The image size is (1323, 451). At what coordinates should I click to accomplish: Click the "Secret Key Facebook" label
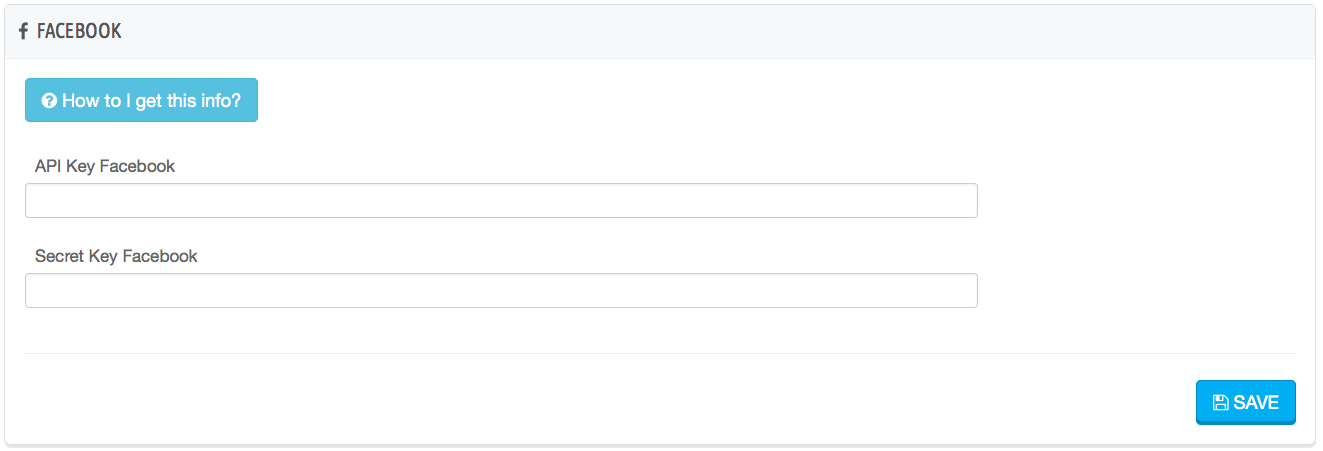(116, 256)
